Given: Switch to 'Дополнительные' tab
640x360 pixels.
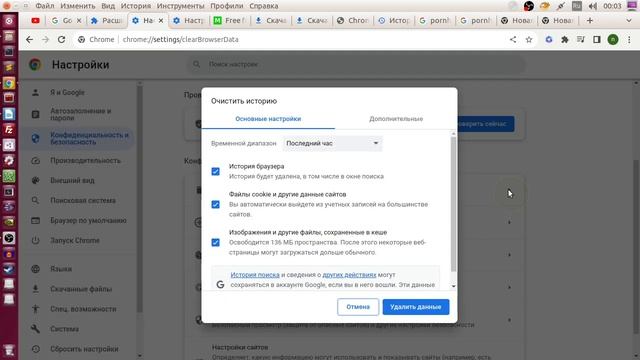Looking at the screenshot, I should click(396, 119).
